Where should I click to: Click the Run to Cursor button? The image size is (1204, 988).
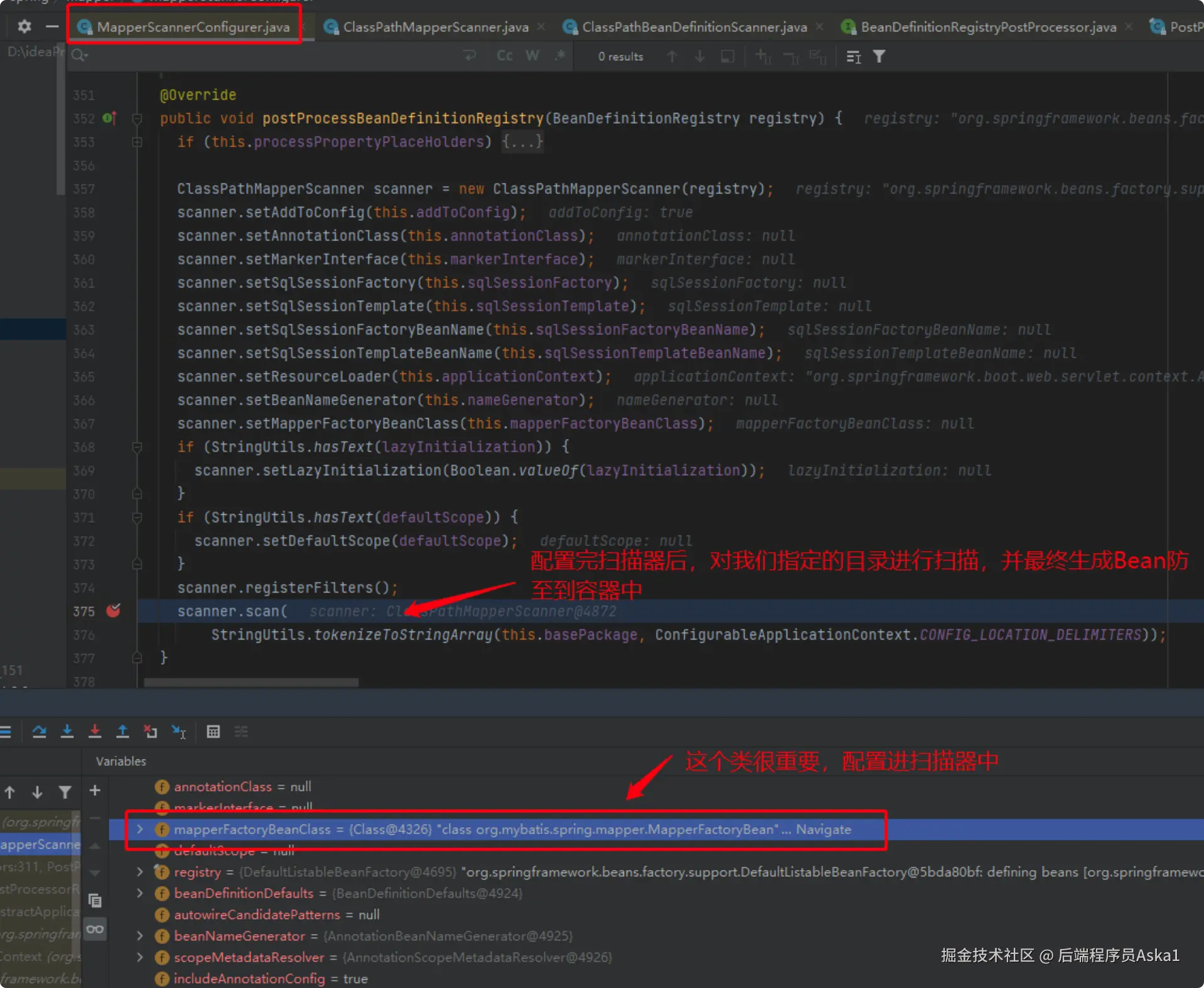point(179,732)
